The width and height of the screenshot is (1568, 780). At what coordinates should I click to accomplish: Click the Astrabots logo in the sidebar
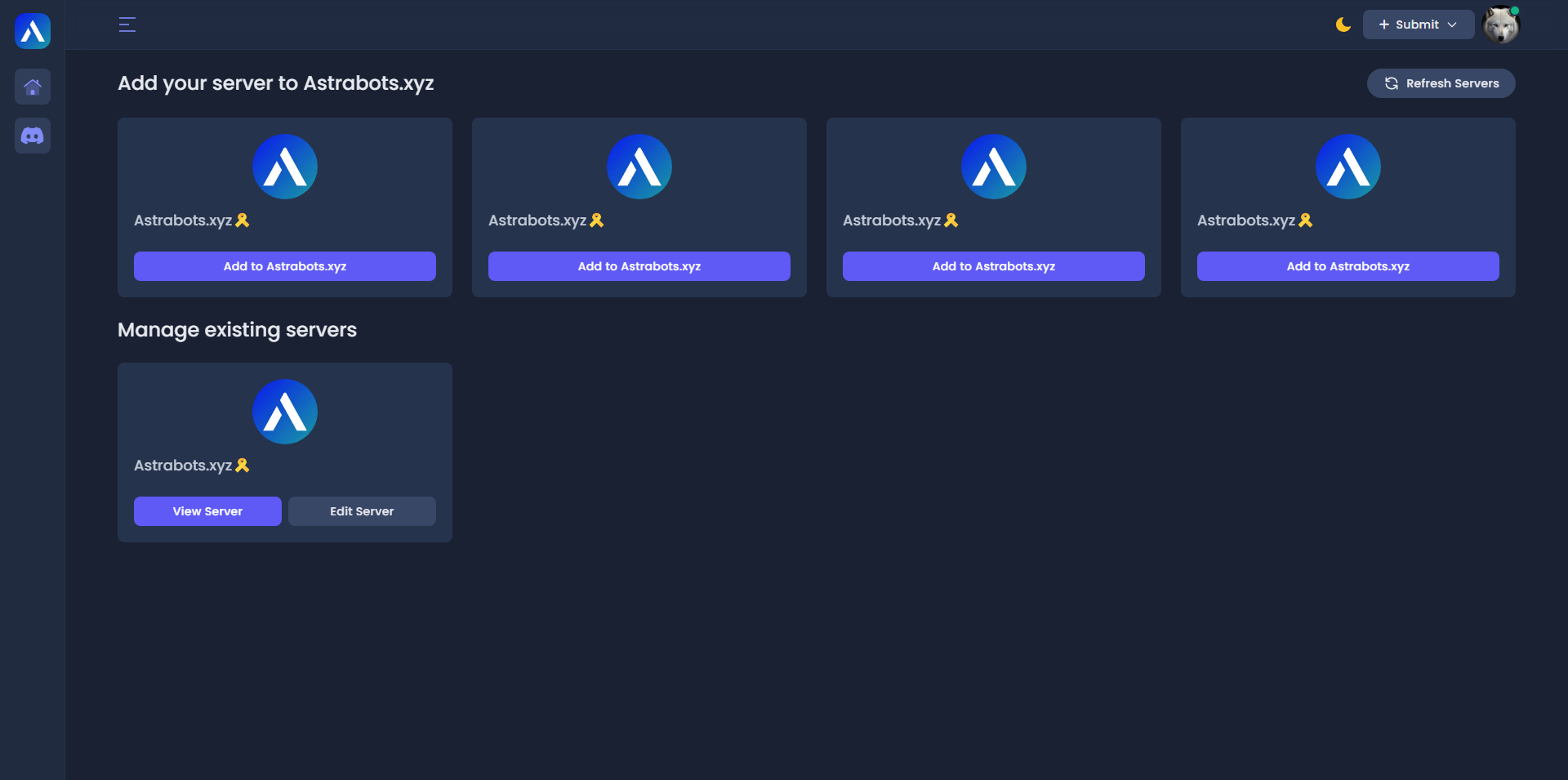pyautogui.click(x=33, y=31)
